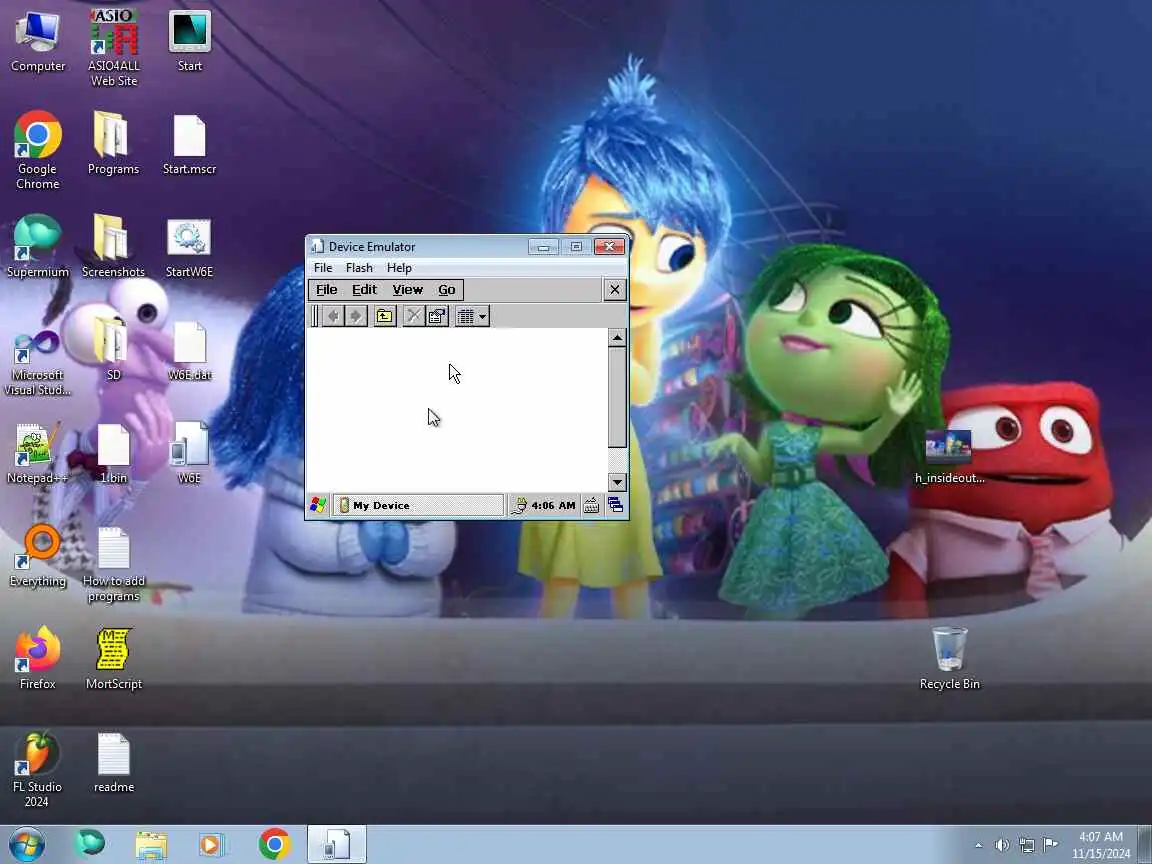Select the SD folder on desktop

(x=113, y=350)
